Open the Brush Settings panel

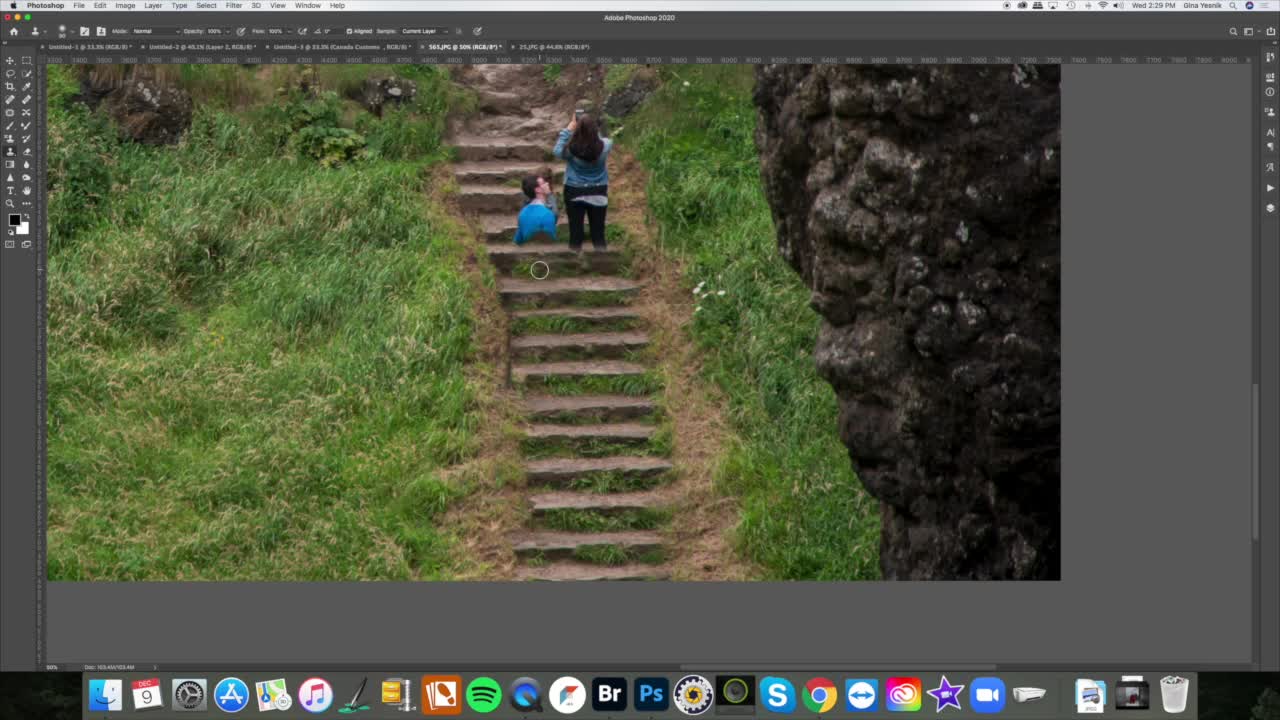84,31
